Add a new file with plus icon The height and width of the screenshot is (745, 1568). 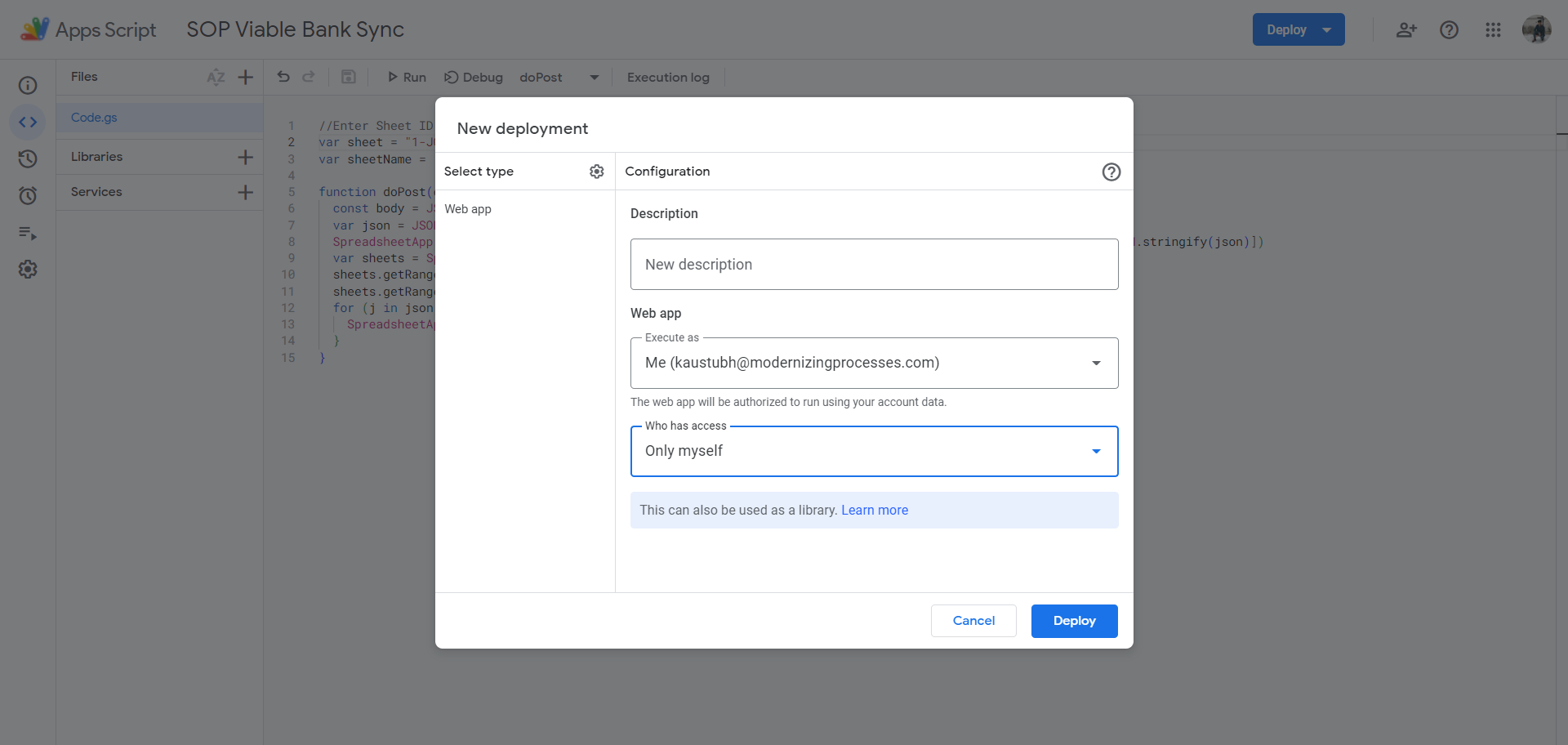point(245,77)
